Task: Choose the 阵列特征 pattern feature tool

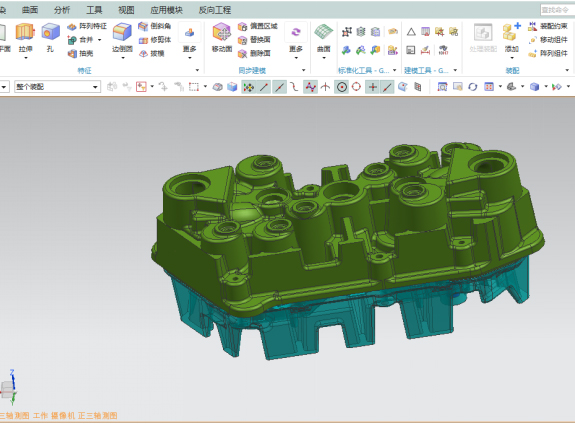Action: pos(87,26)
